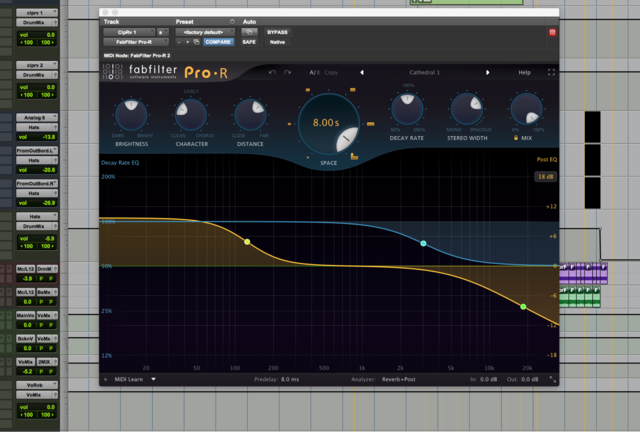Screen dimensions: 640x432
Task: Toggle the A/B state switch
Action: click(314, 72)
